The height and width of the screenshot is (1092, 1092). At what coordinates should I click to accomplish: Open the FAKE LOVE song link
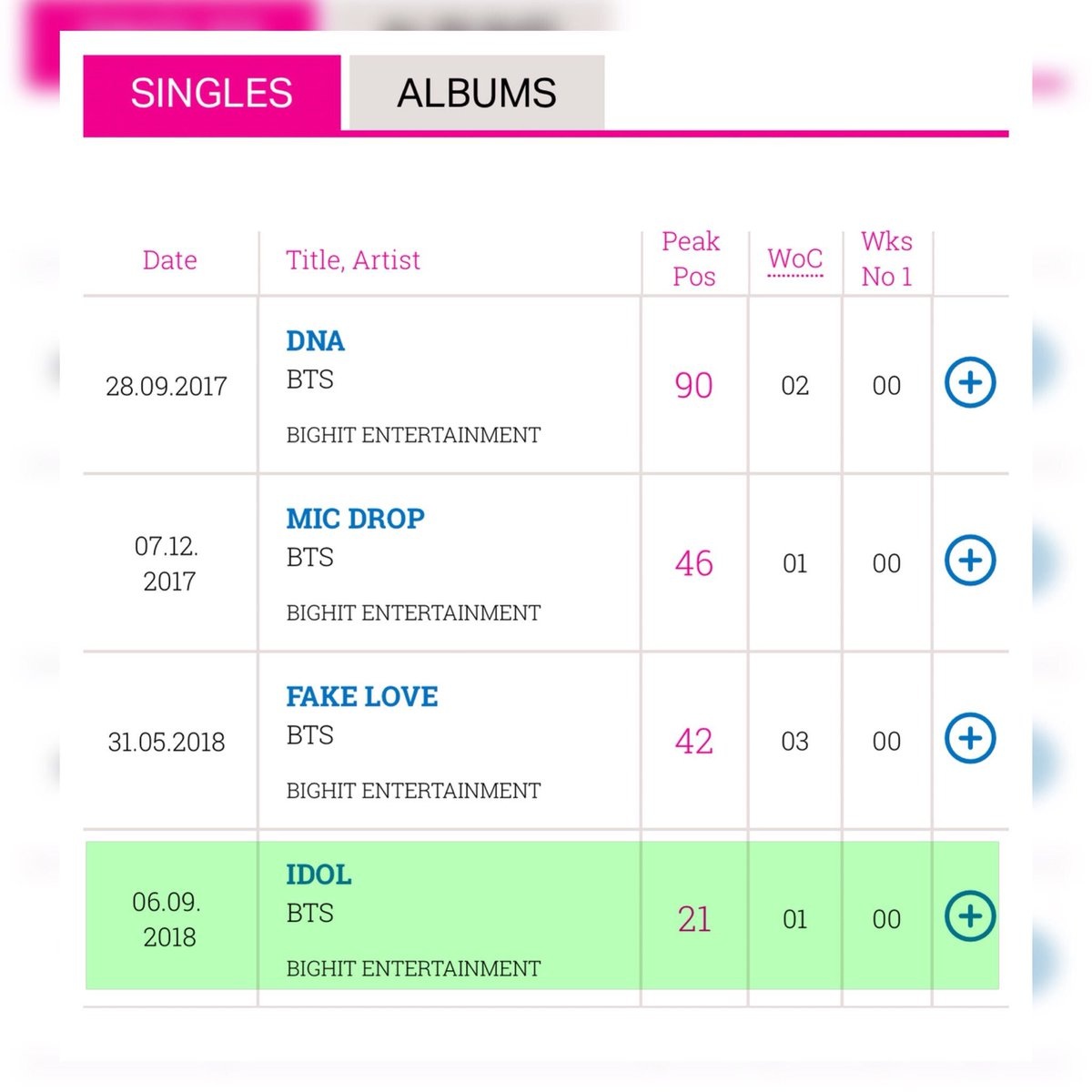click(361, 697)
